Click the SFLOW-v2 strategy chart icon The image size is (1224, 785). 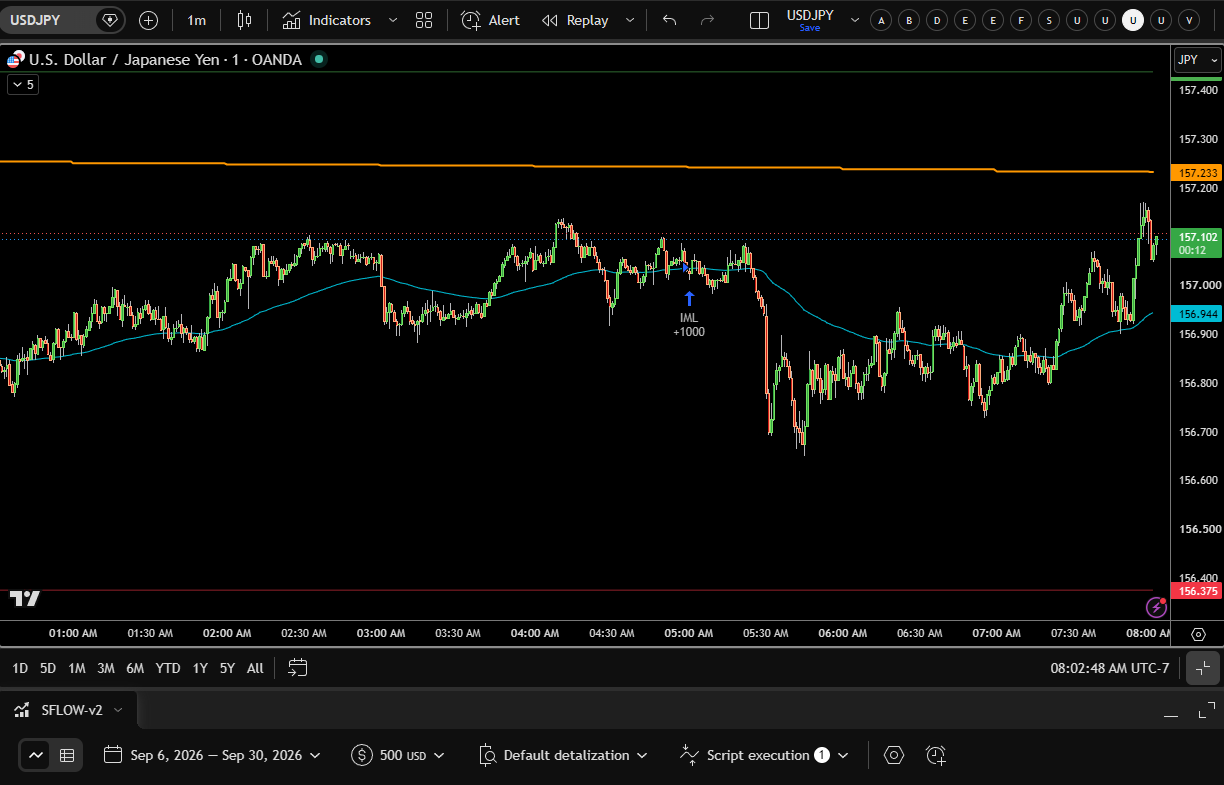(x=22, y=711)
